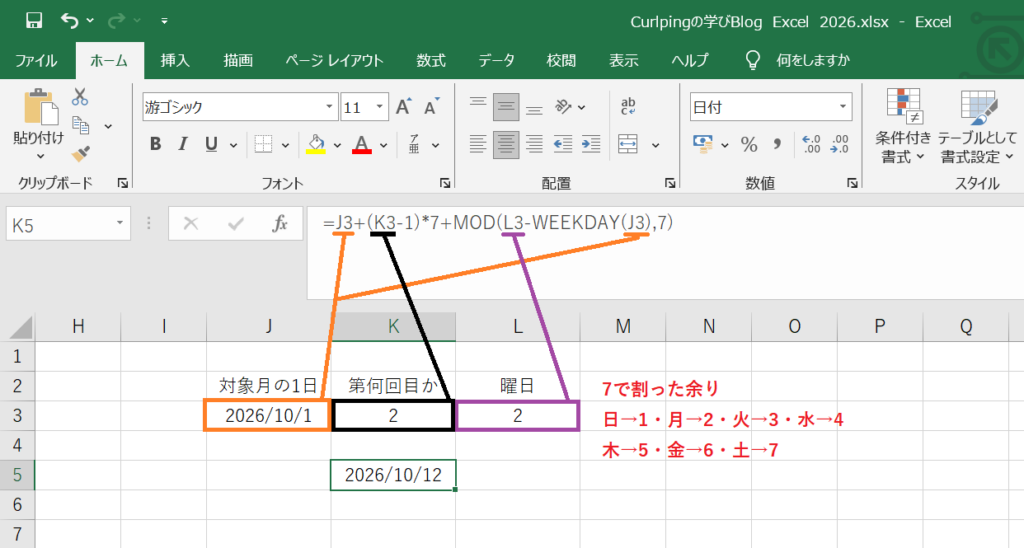
Task: Toggle italic formatting
Action: point(183,144)
